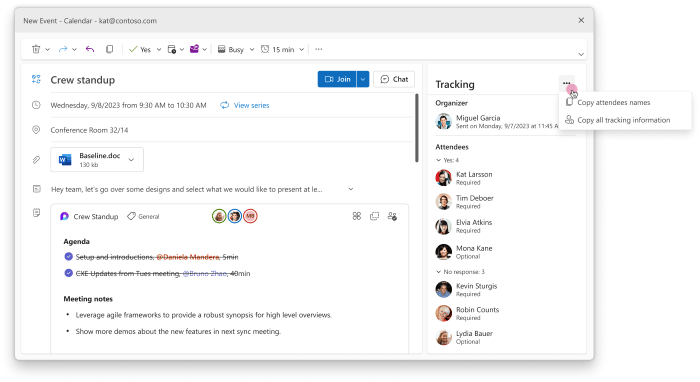Click the sharing people icon in notes header
The image size is (700, 382).
coord(392,216)
